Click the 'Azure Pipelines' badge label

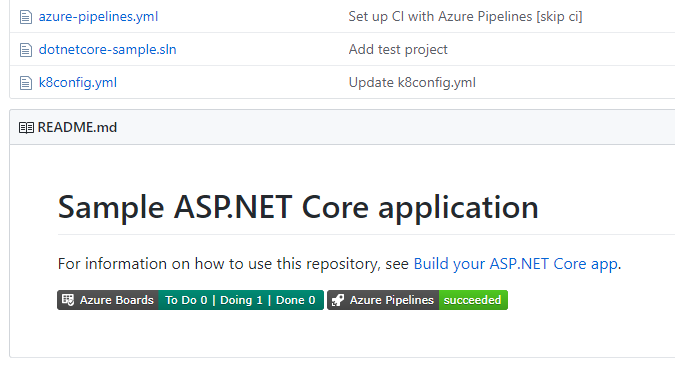[x=391, y=300]
